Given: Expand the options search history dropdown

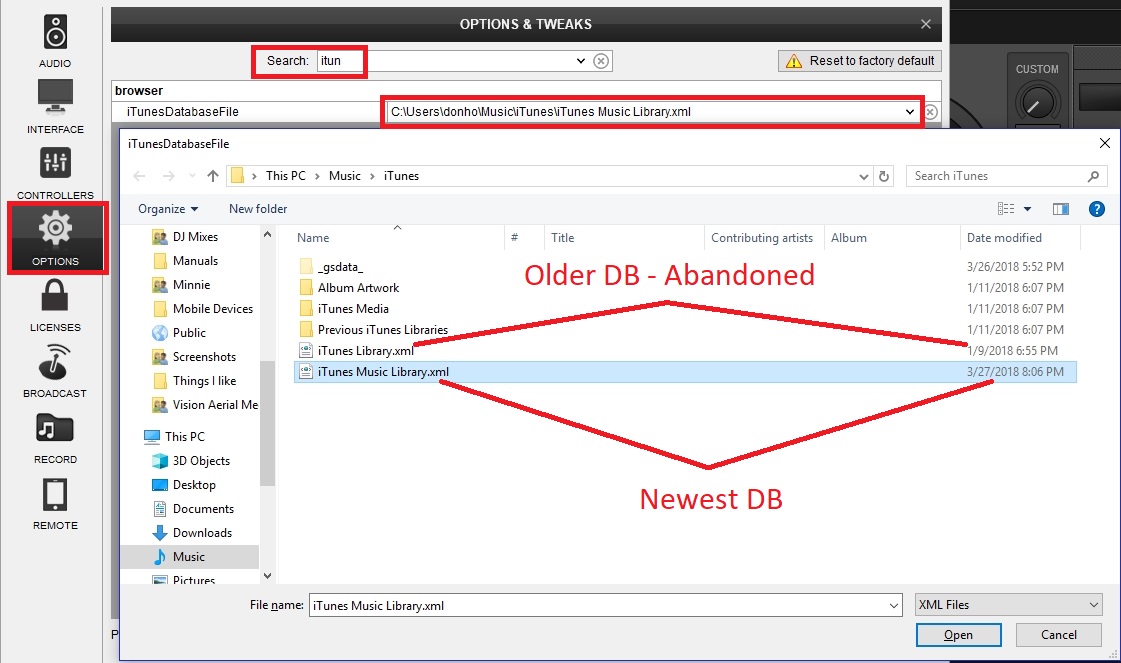Looking at the screenshot, I should coord(581,61).
